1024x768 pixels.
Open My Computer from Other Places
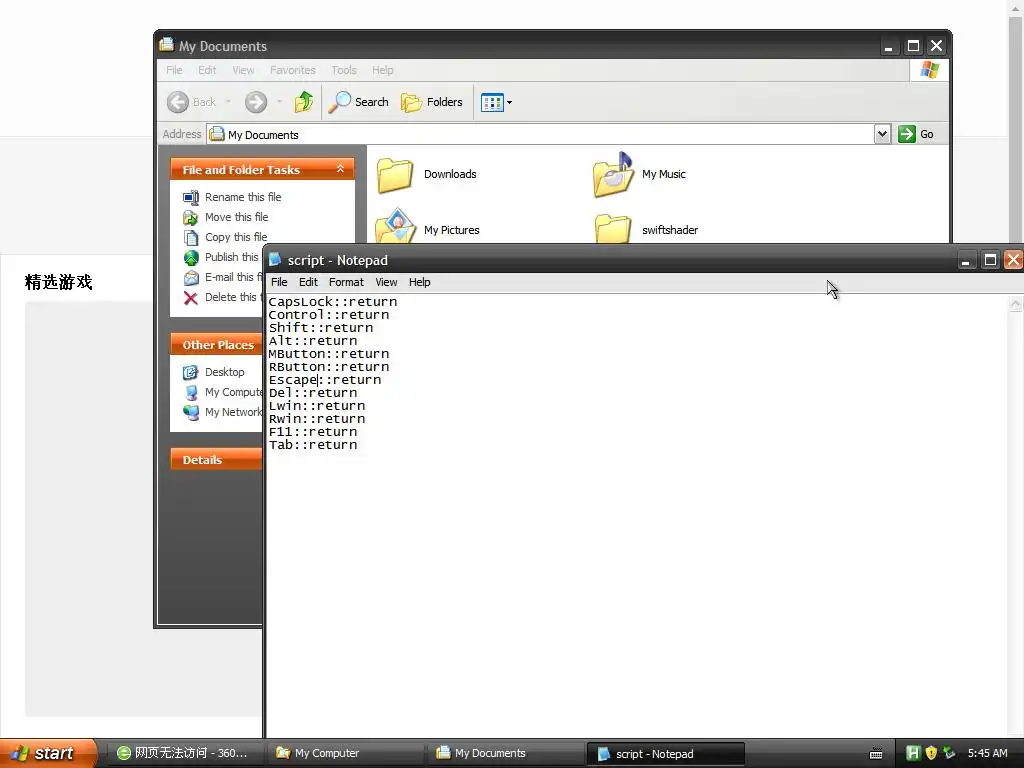tap(233, 392)
